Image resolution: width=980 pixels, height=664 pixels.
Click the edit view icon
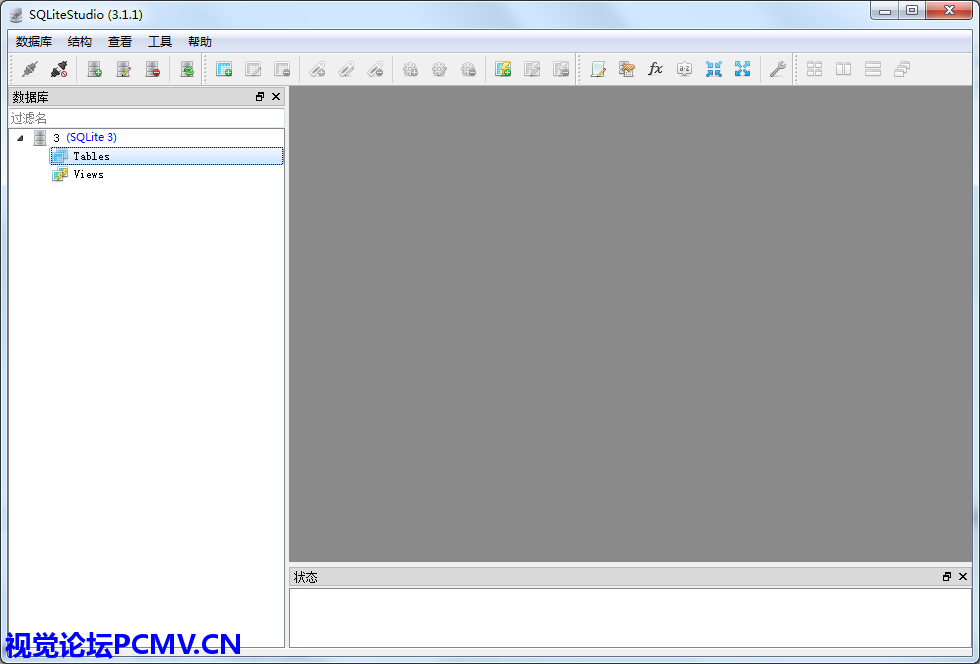532,69
